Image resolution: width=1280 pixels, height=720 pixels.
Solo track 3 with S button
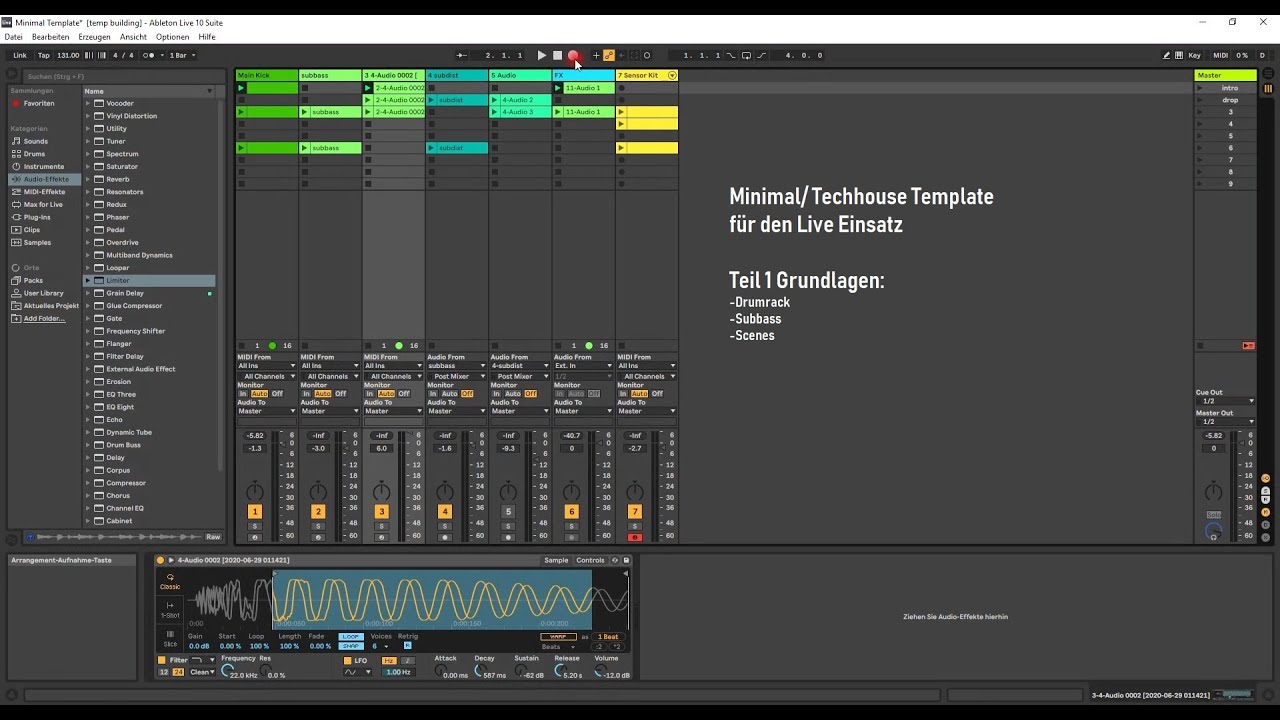tap(381, 526)
